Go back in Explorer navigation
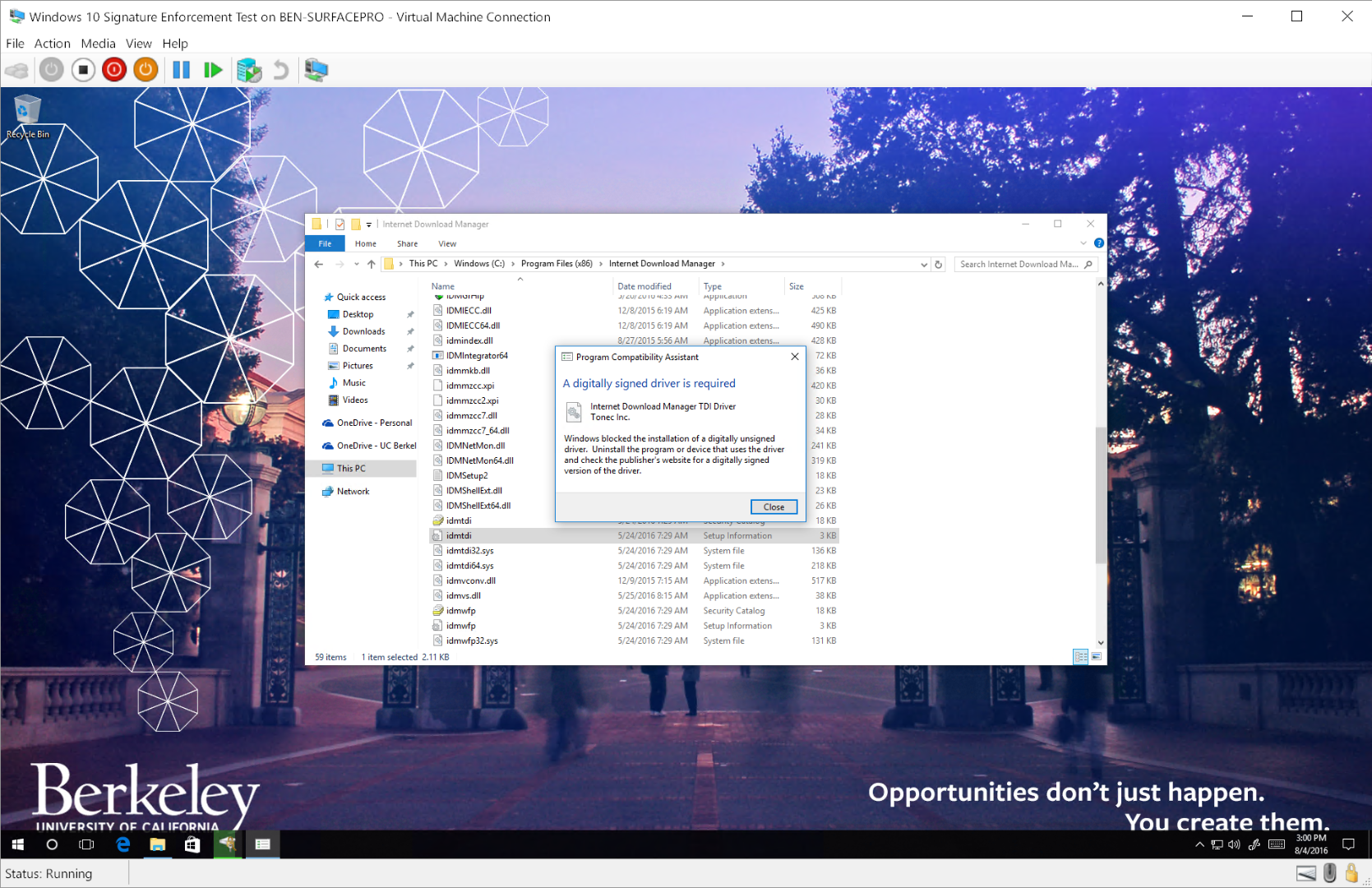 click(x=319, y=264)
